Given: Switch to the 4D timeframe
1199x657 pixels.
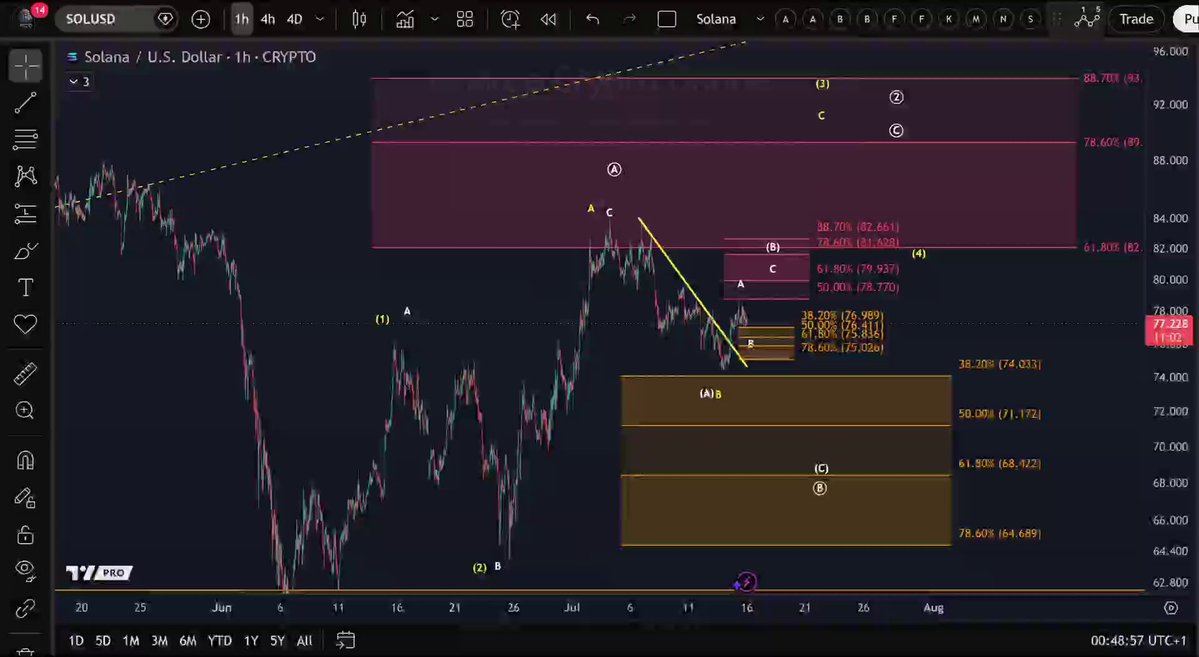Looking at the screenshot, I should coord(294,19).
